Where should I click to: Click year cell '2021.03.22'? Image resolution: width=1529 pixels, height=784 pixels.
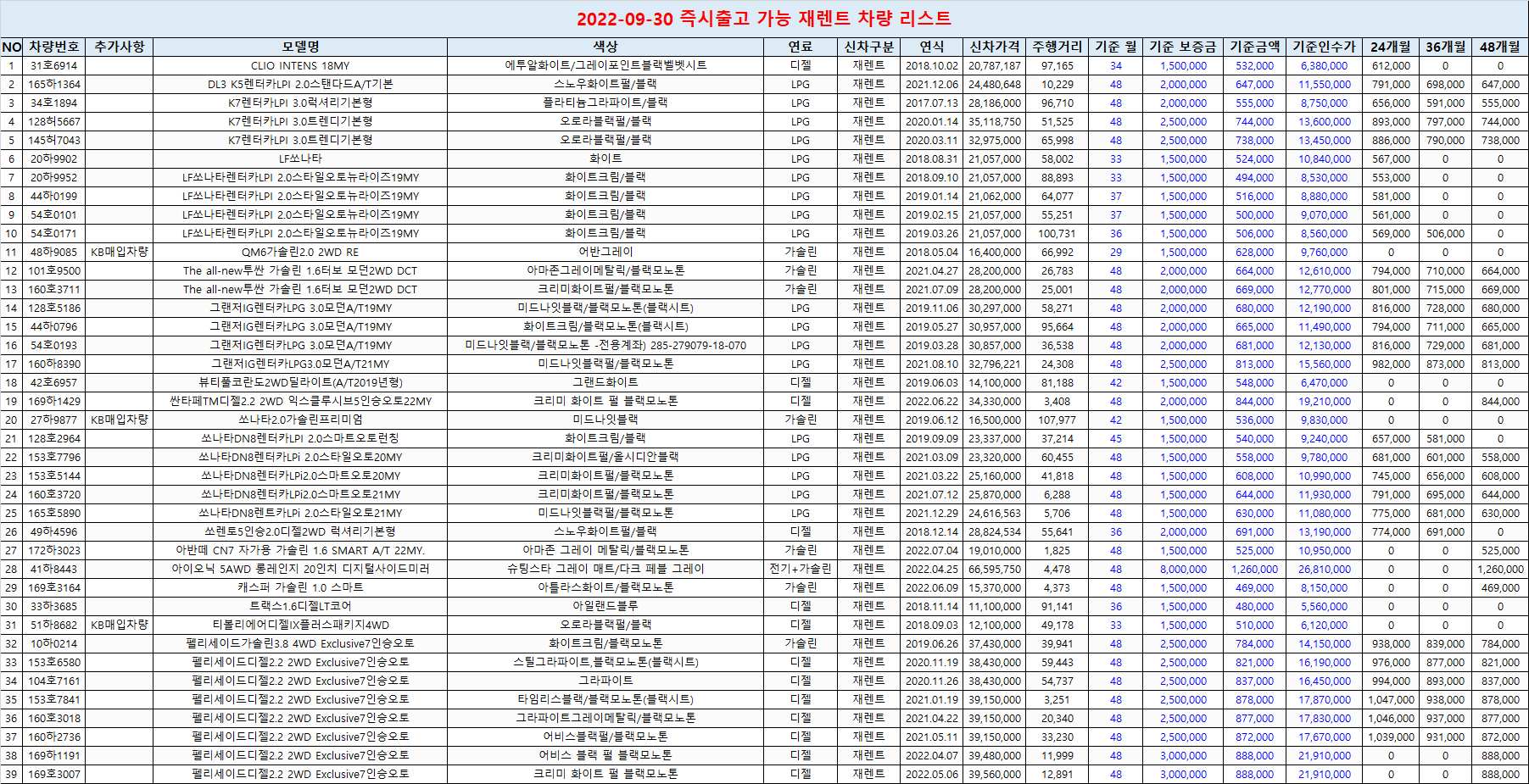pyautogui.click(x=931, y=475)
